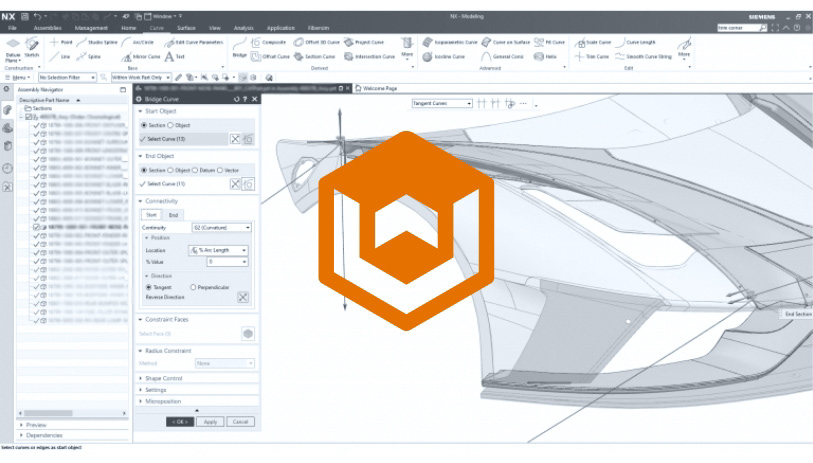Click the Isoparametric Curve tool
The width and height of the screenshot is (813, 463).
point(450,42)
